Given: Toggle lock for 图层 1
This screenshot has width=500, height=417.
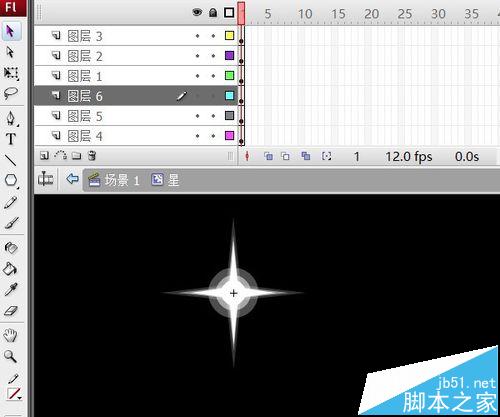Looking at the screenshot, I should pos(213,76).
